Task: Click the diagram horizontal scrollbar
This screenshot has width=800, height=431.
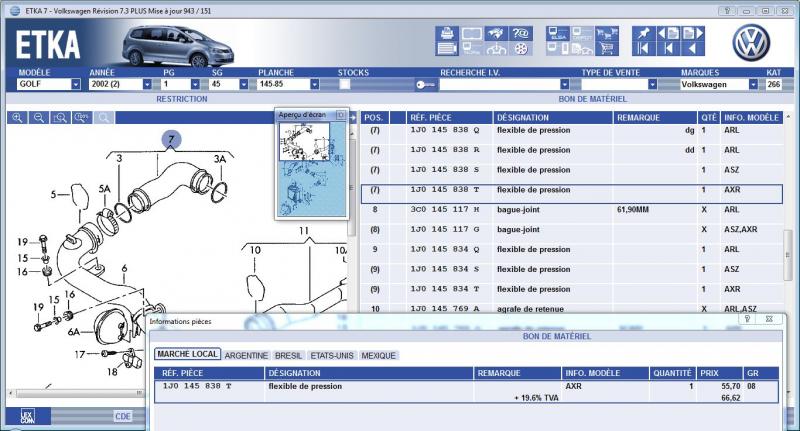Action: coord(77,393)
